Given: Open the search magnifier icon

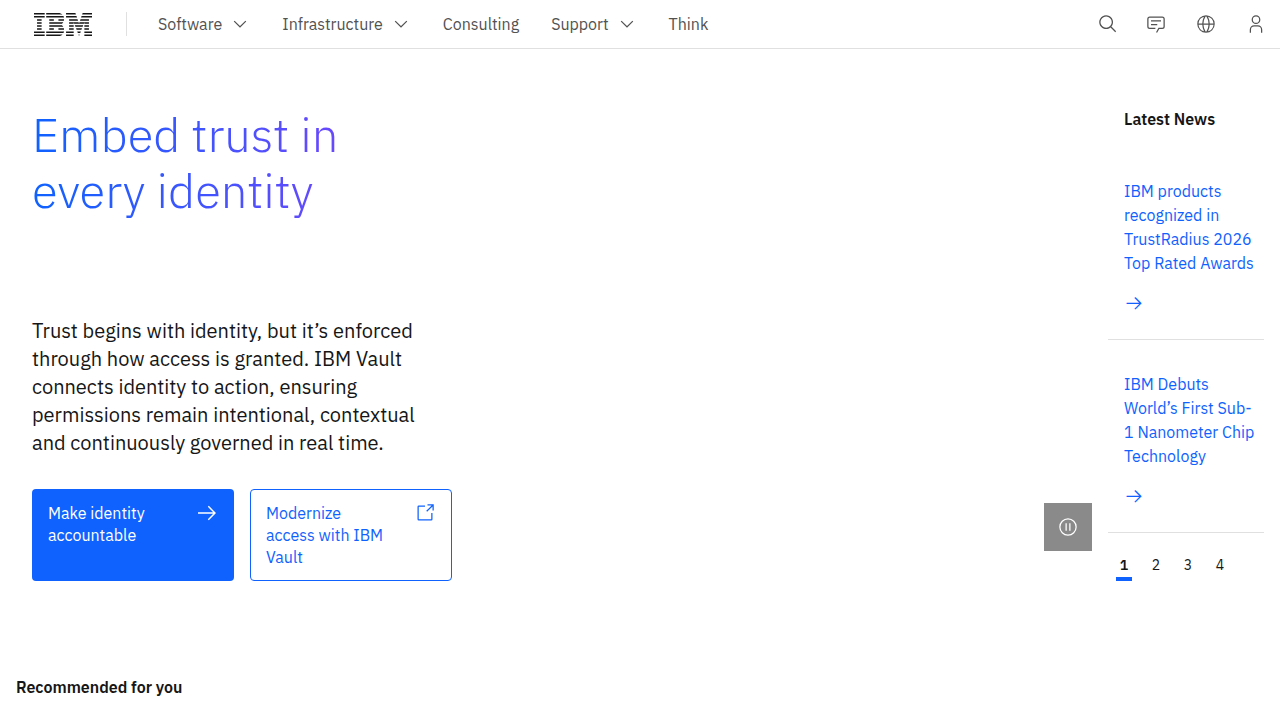Looking at the screenshot, I should point(1107,24).
